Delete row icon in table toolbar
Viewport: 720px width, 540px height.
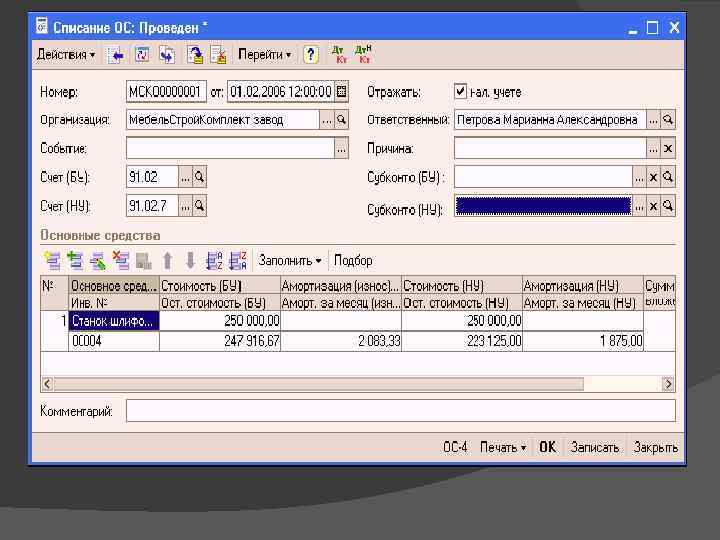pyautogui.click(x=121, y=260)
